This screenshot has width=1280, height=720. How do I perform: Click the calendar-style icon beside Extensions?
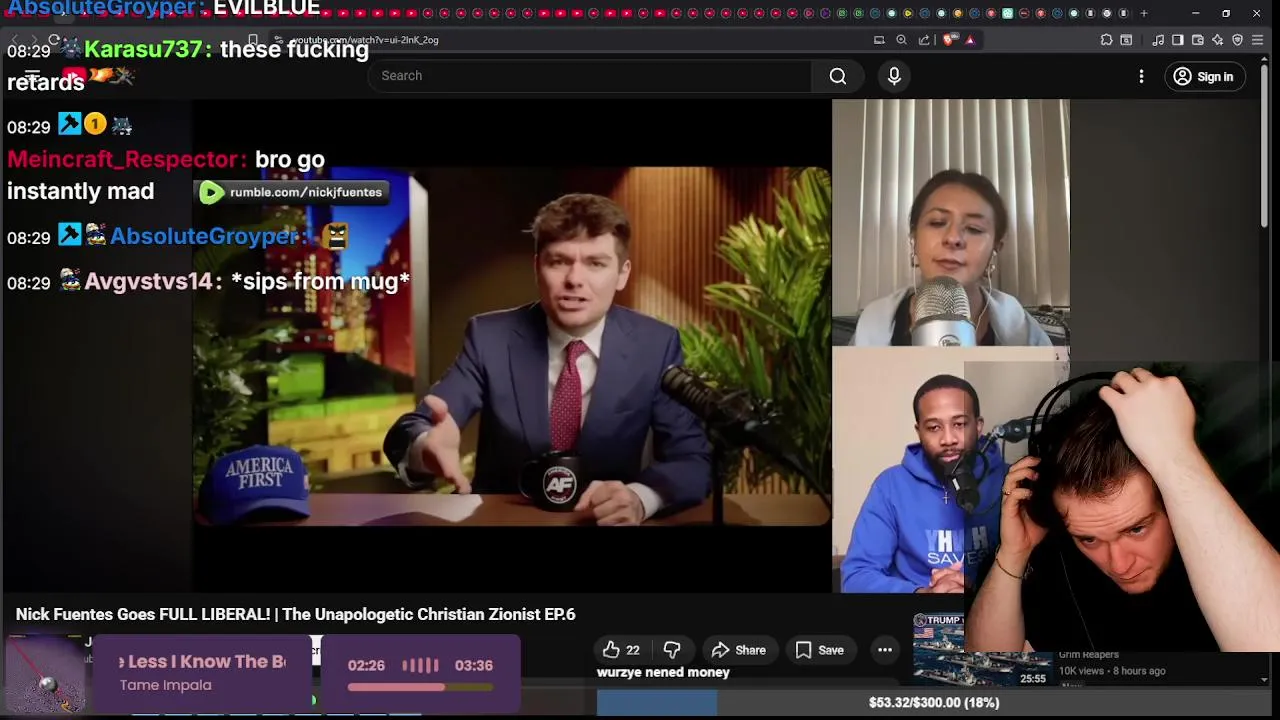1126,40
